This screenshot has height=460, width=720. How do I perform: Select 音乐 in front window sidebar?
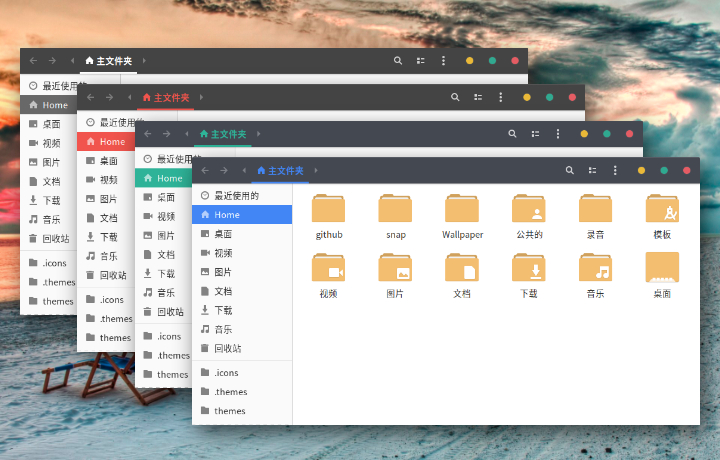pyautogui.click(x=242, y=329)
